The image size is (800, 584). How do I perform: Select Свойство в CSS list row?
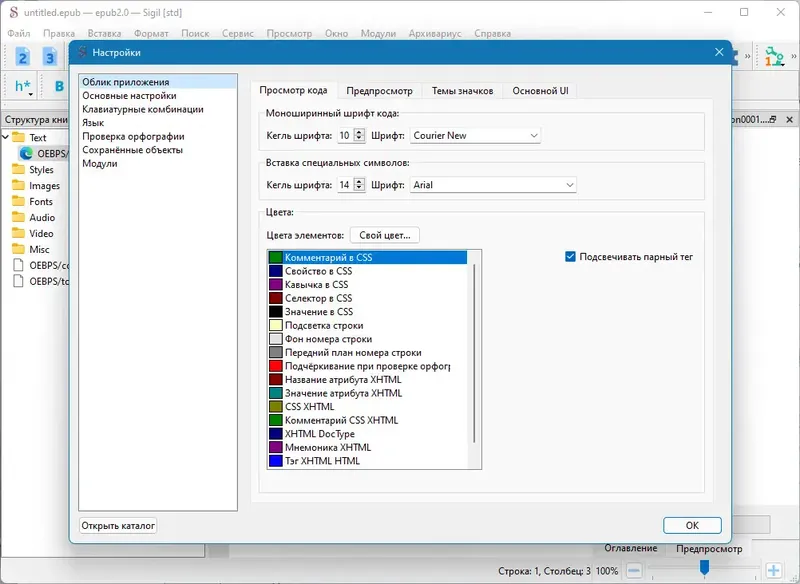click(x=367, y=271)
